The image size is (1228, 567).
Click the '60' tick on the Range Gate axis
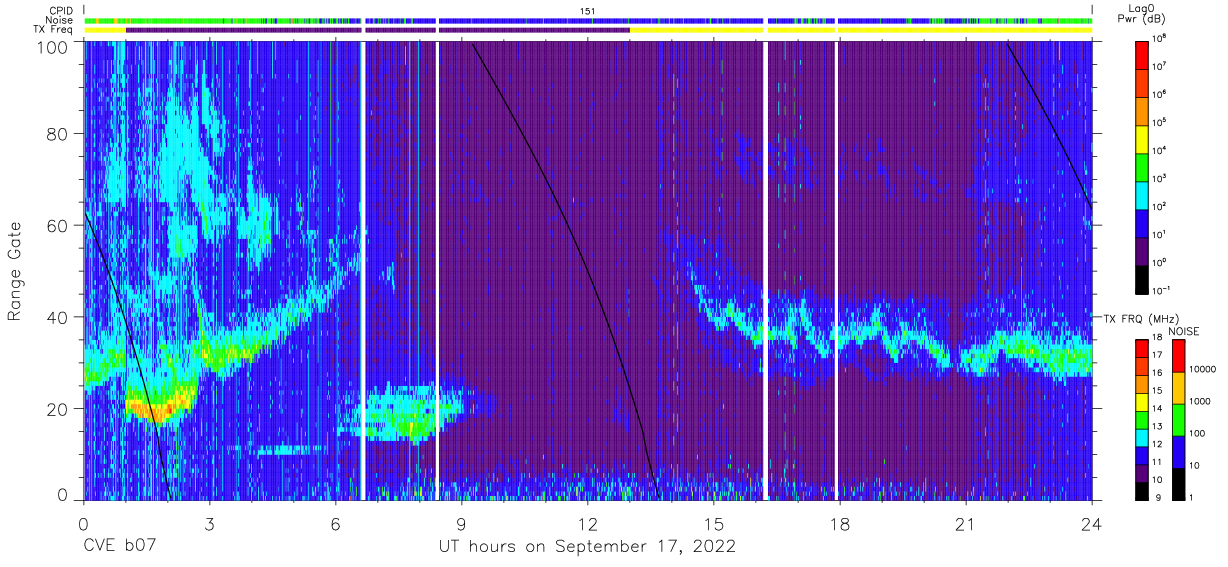pyautogui.click(x=58, y=226)
